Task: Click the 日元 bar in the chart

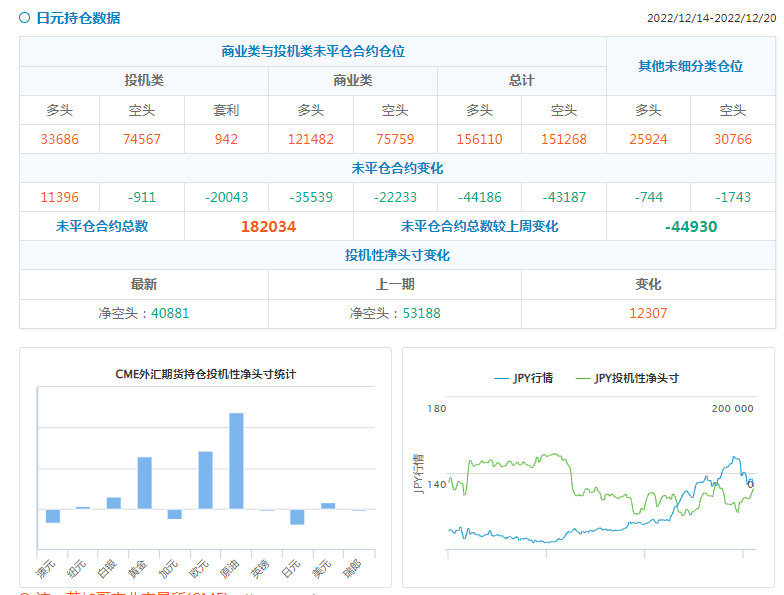Action: [297, 517]
